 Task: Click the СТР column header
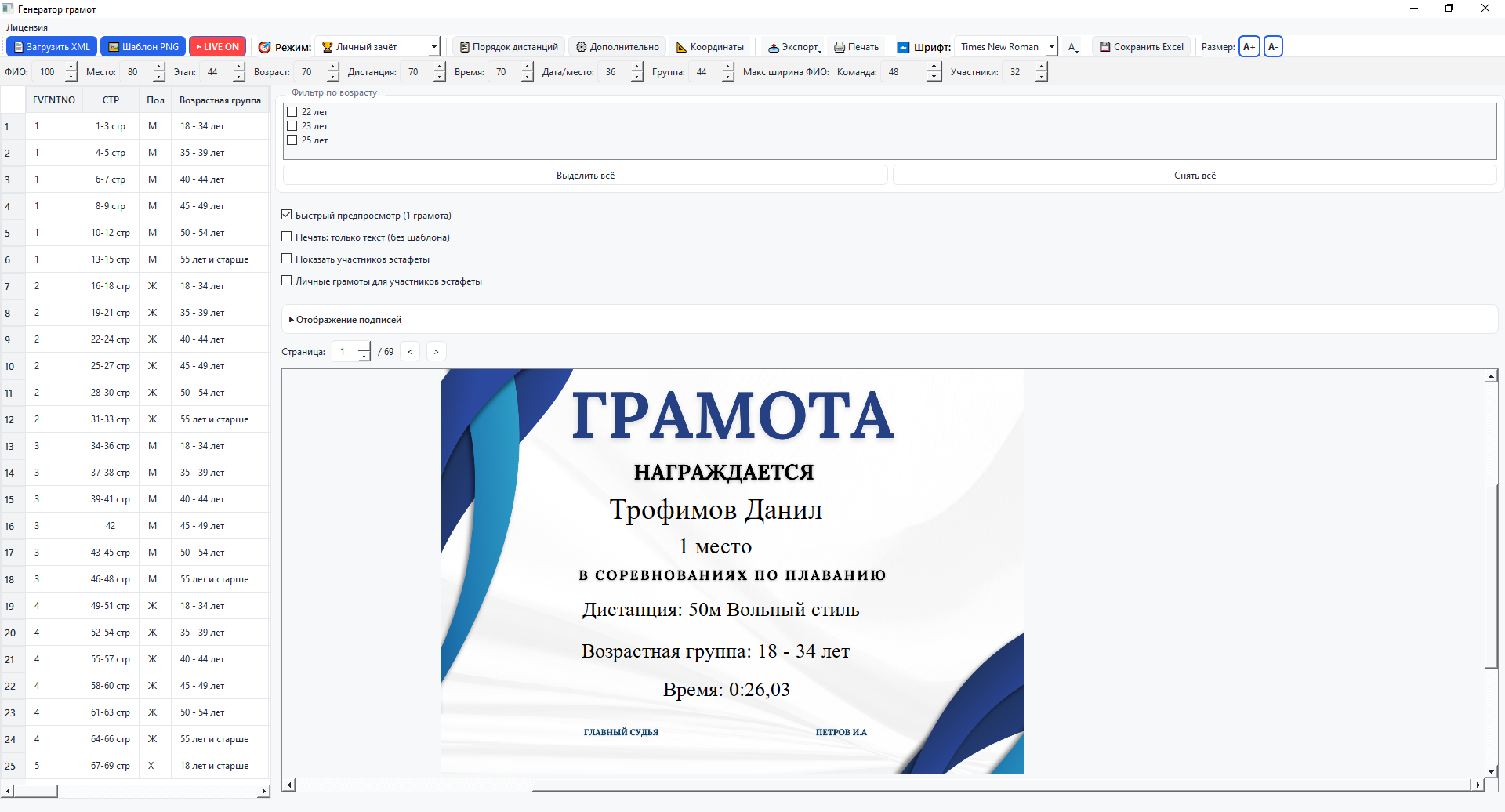(111, 100)
